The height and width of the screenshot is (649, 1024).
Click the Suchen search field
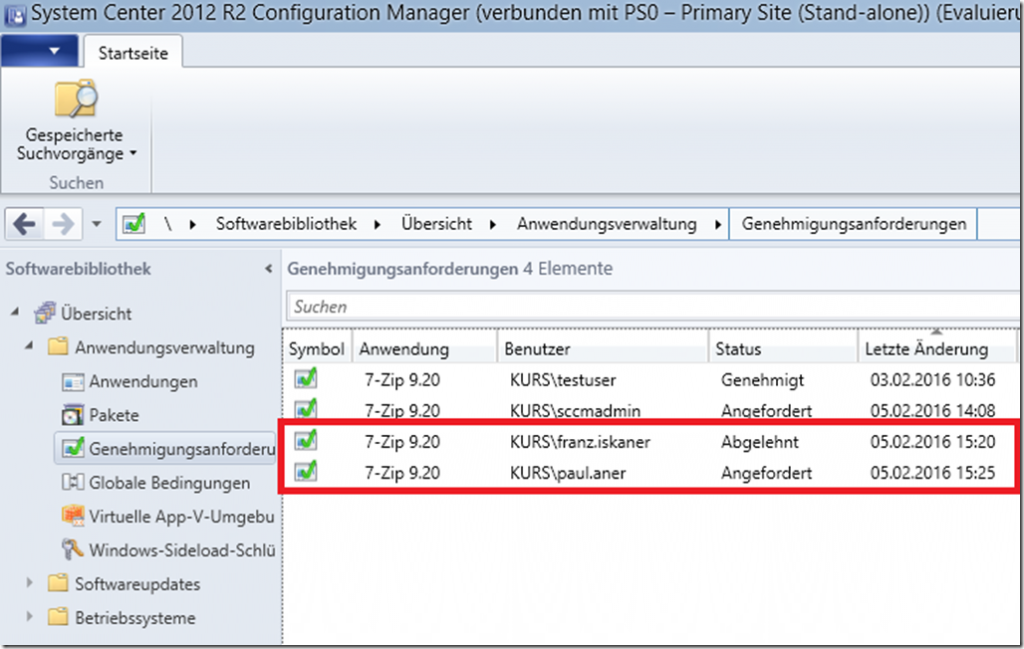pyautogui.click(x=650, y=307)
